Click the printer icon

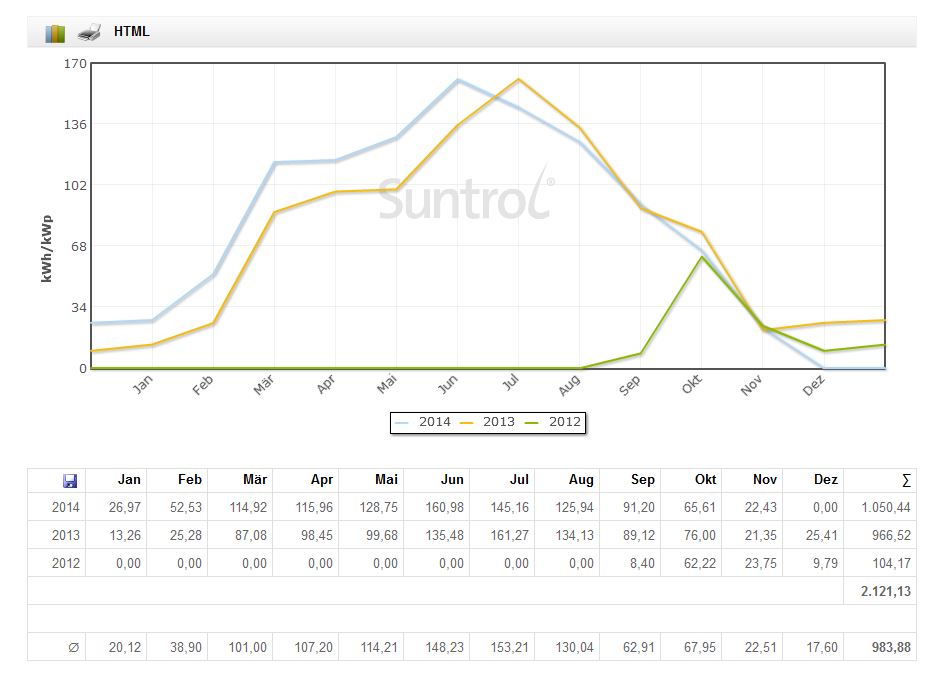point(89,32)
